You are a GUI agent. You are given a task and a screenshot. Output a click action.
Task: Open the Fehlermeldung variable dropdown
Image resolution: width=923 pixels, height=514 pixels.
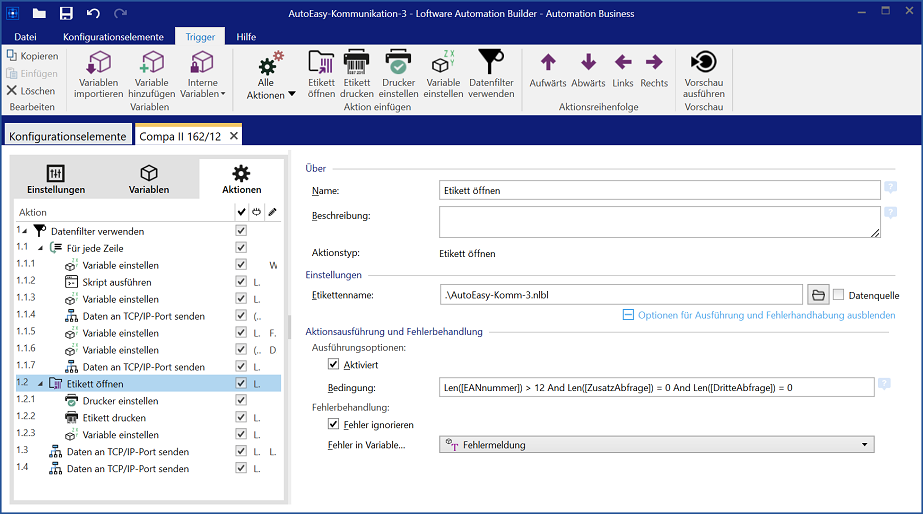pos(657,445)
